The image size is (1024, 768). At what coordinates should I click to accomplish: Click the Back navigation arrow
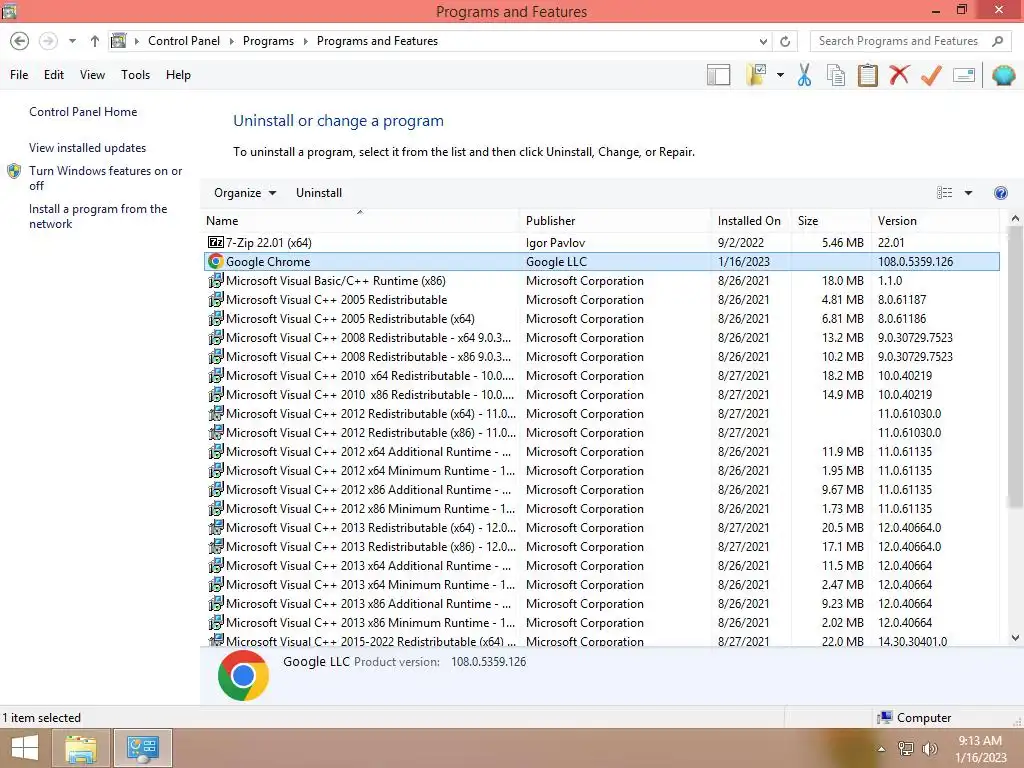pos(20,41)
